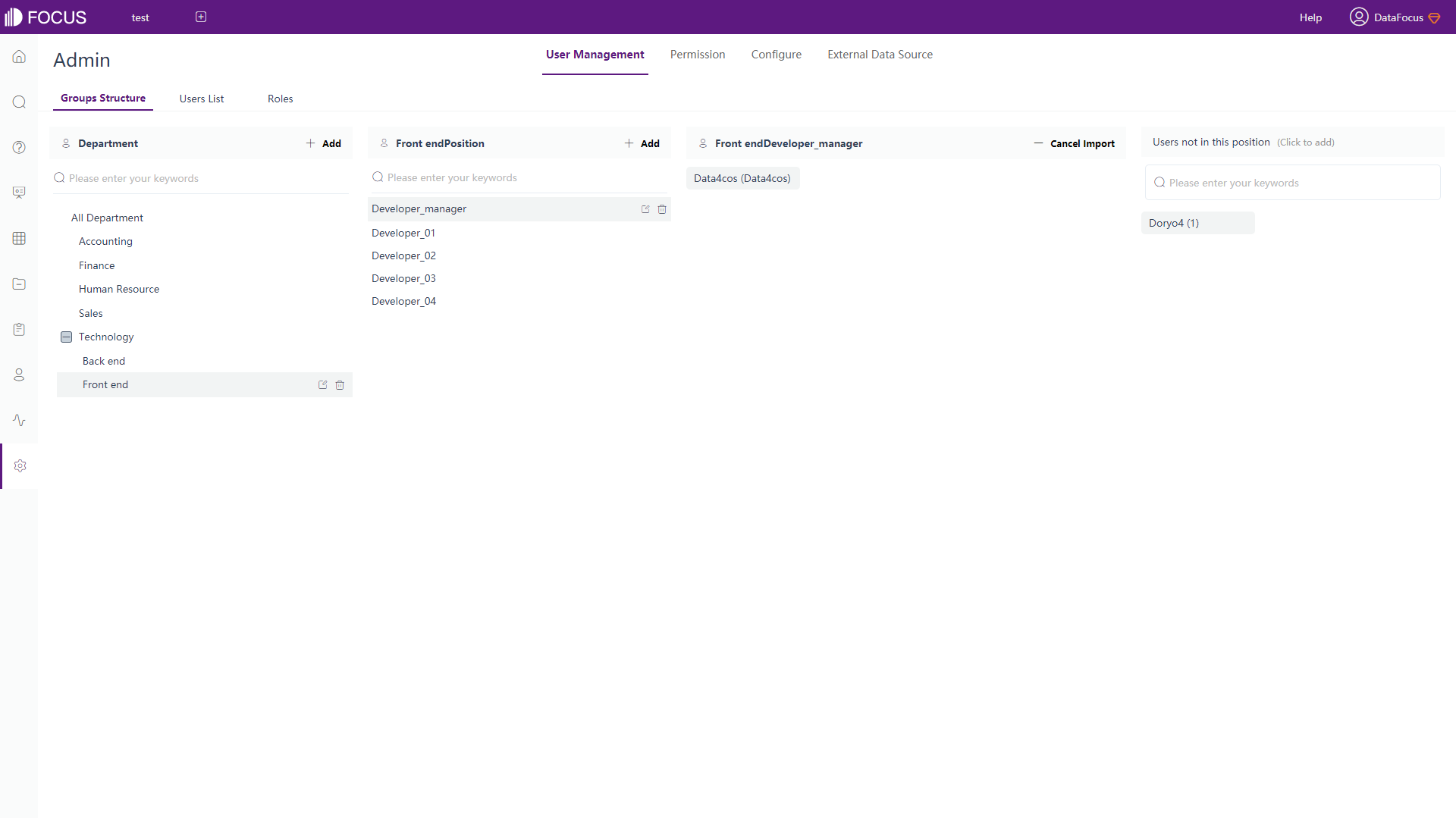Focus the users-not-in-position search field
Image resolution: width=1456 pixels, height=818 pixels.
(x=1292, y=183)
